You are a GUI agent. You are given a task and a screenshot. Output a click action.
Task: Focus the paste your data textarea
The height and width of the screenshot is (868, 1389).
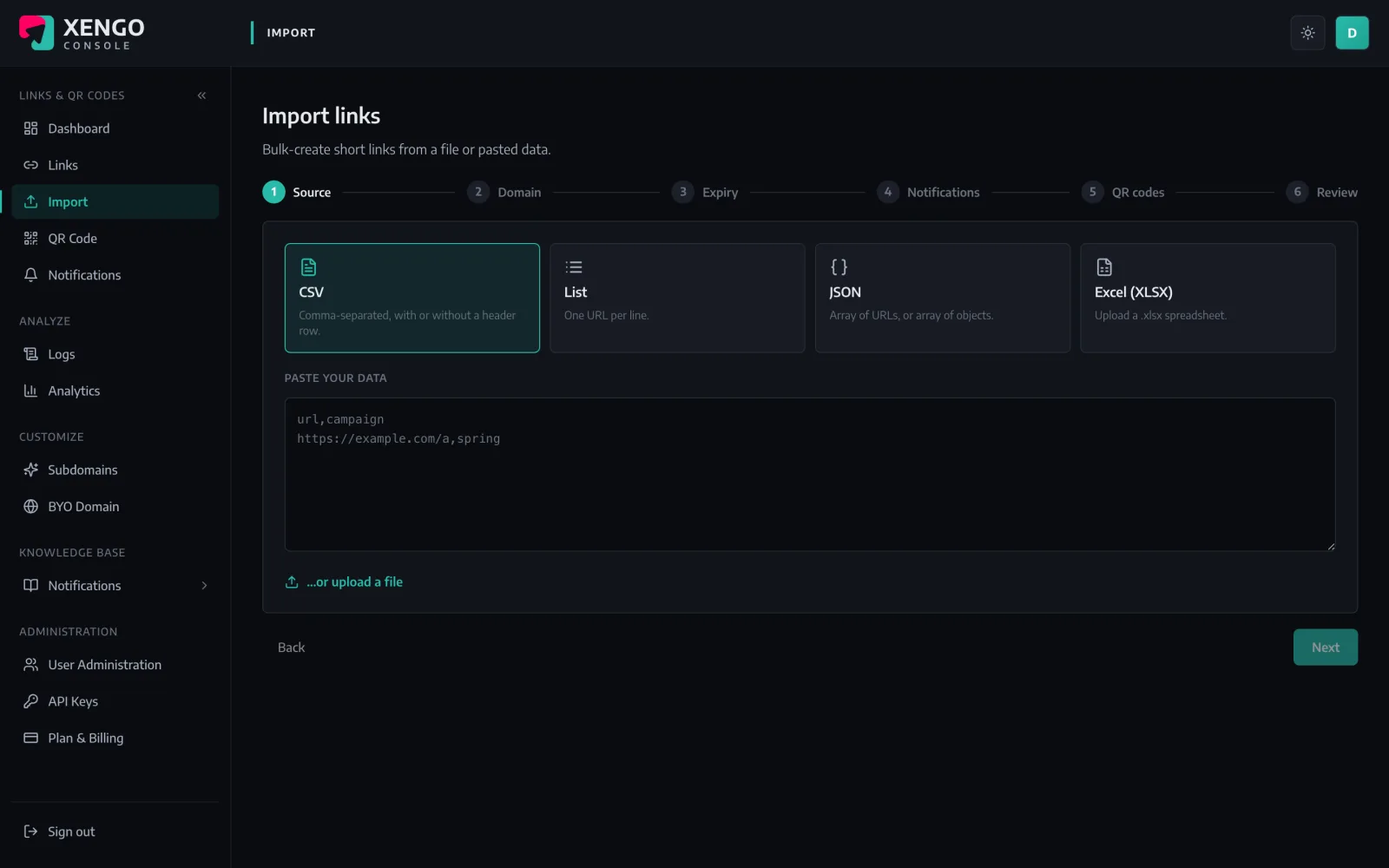pyautogui.click(x=810, y=475)
